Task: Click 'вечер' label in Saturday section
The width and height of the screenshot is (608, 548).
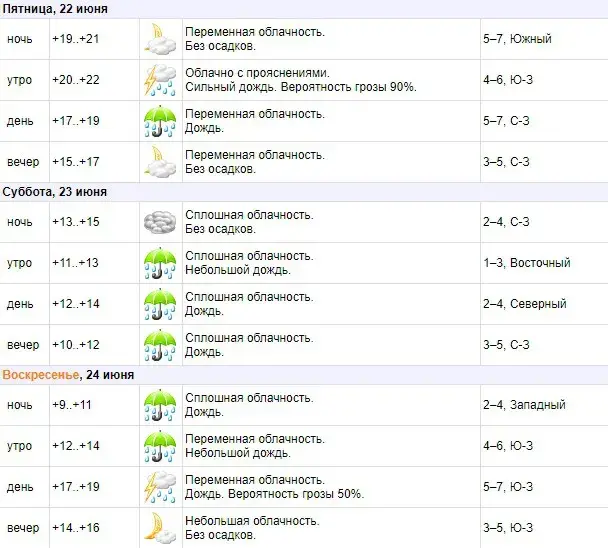Action: click(x=23, y=345)
